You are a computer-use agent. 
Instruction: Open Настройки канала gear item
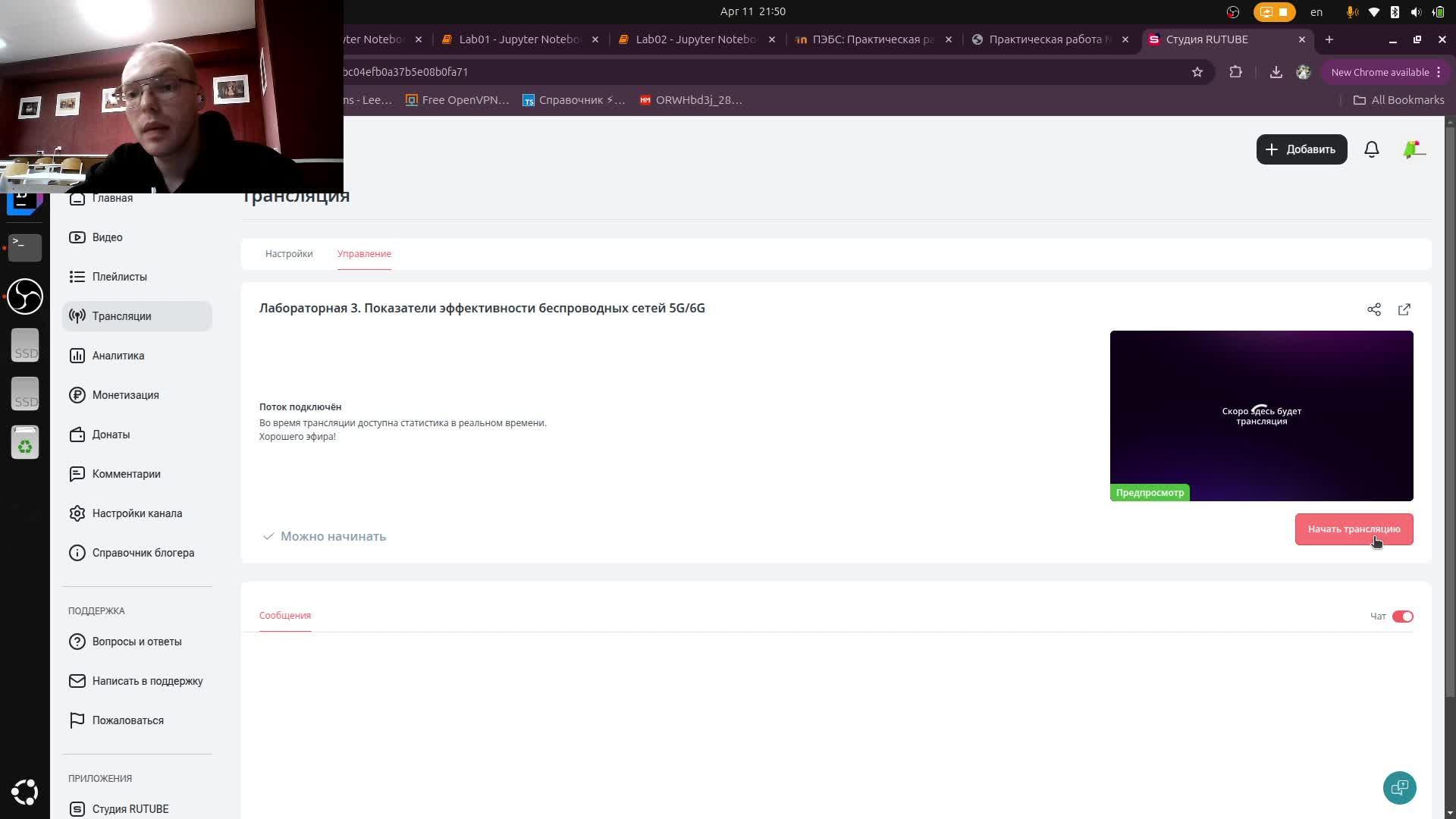136,513
